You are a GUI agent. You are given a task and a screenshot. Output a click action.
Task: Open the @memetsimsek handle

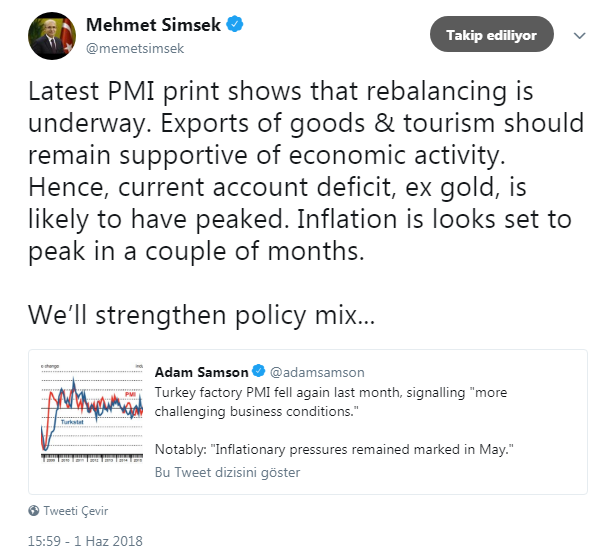click(x=135, y=45)
